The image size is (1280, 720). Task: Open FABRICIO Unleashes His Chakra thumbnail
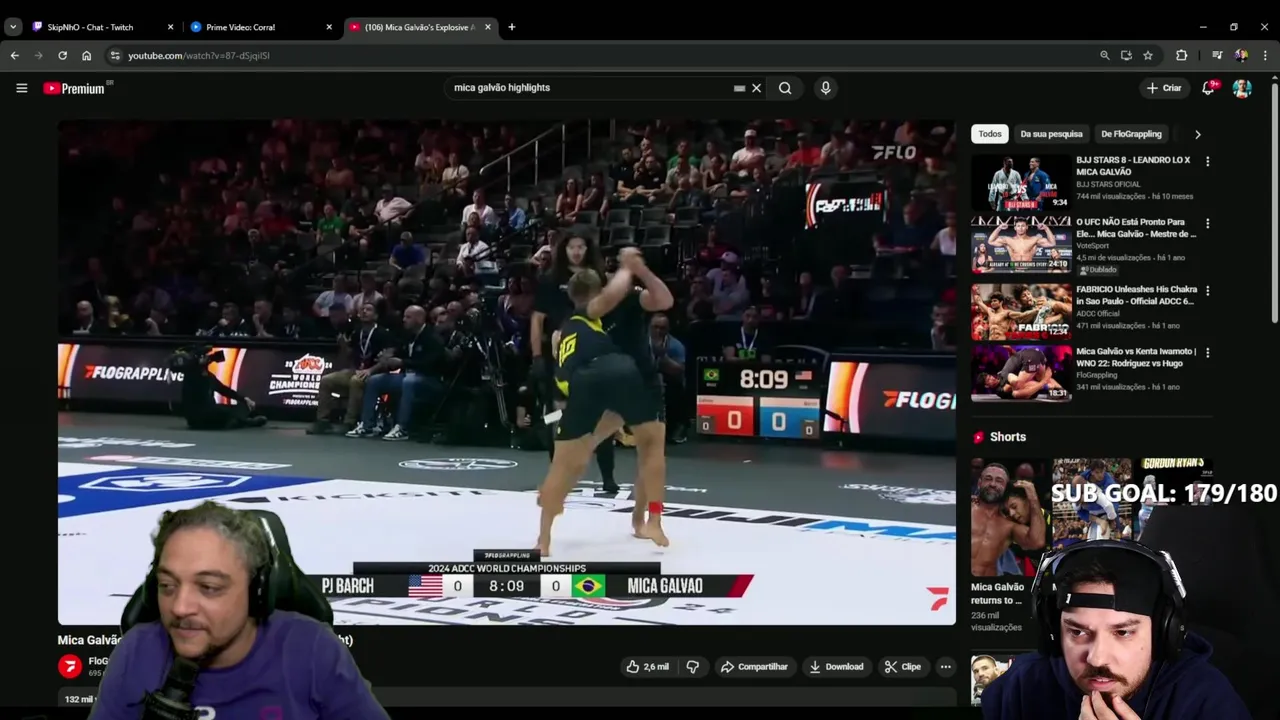[x=1021, y=312]
